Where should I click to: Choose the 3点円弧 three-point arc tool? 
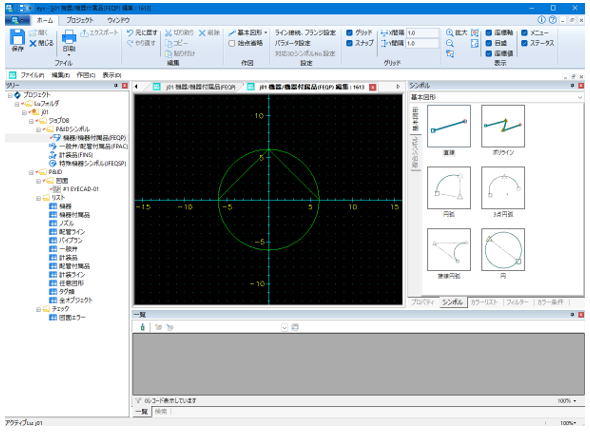(503, 188)
